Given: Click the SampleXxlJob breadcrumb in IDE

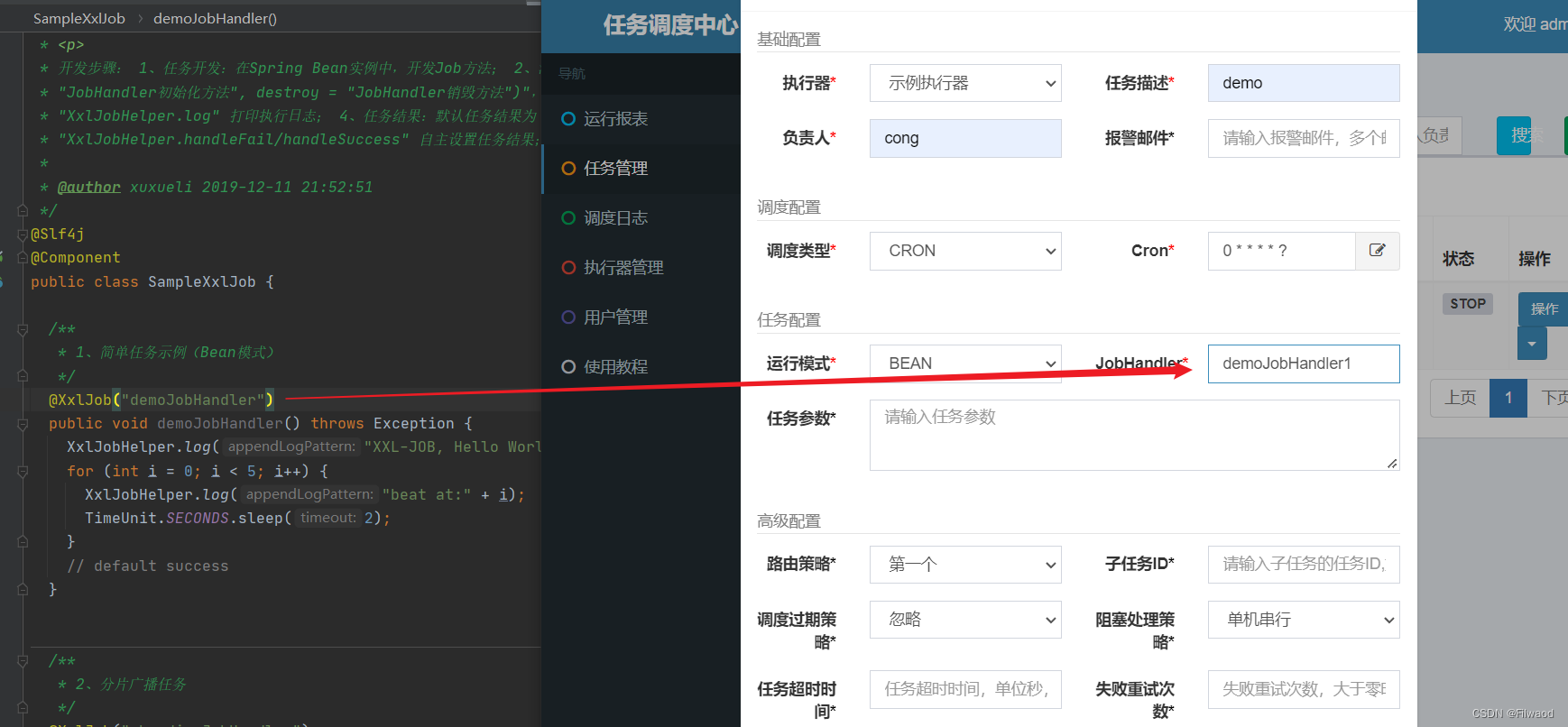Looking at the screenshot, I should pos(79,18).
